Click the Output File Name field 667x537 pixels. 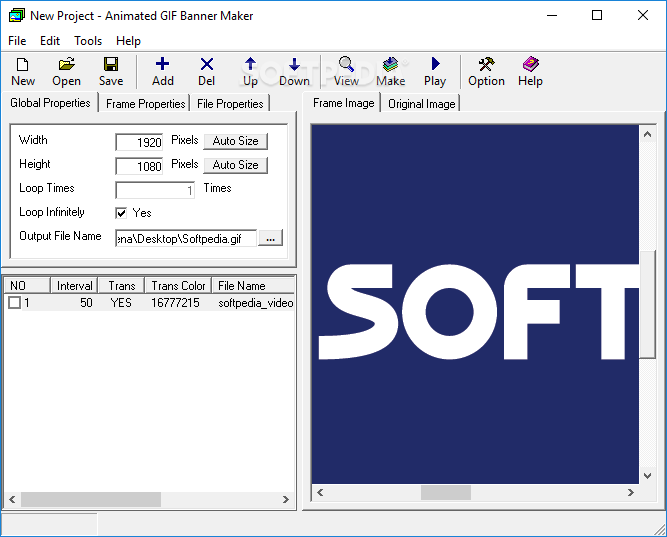click(186, 238)
